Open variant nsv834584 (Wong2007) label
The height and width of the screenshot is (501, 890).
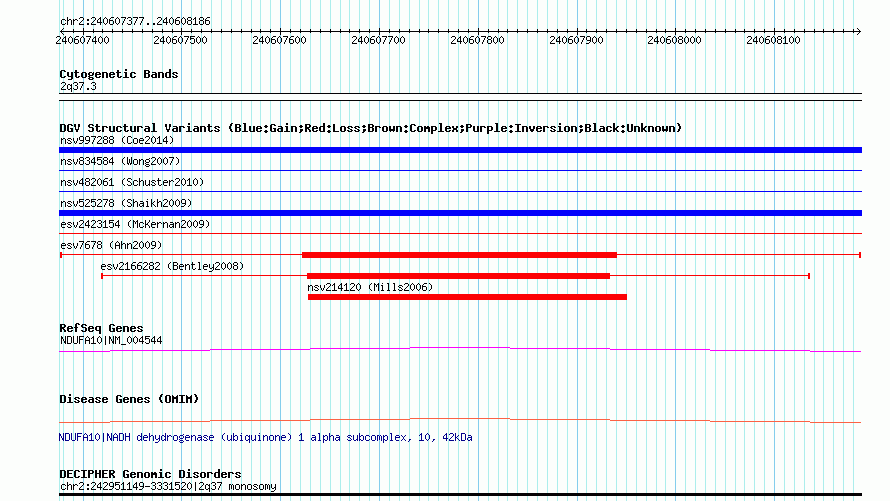120,161
